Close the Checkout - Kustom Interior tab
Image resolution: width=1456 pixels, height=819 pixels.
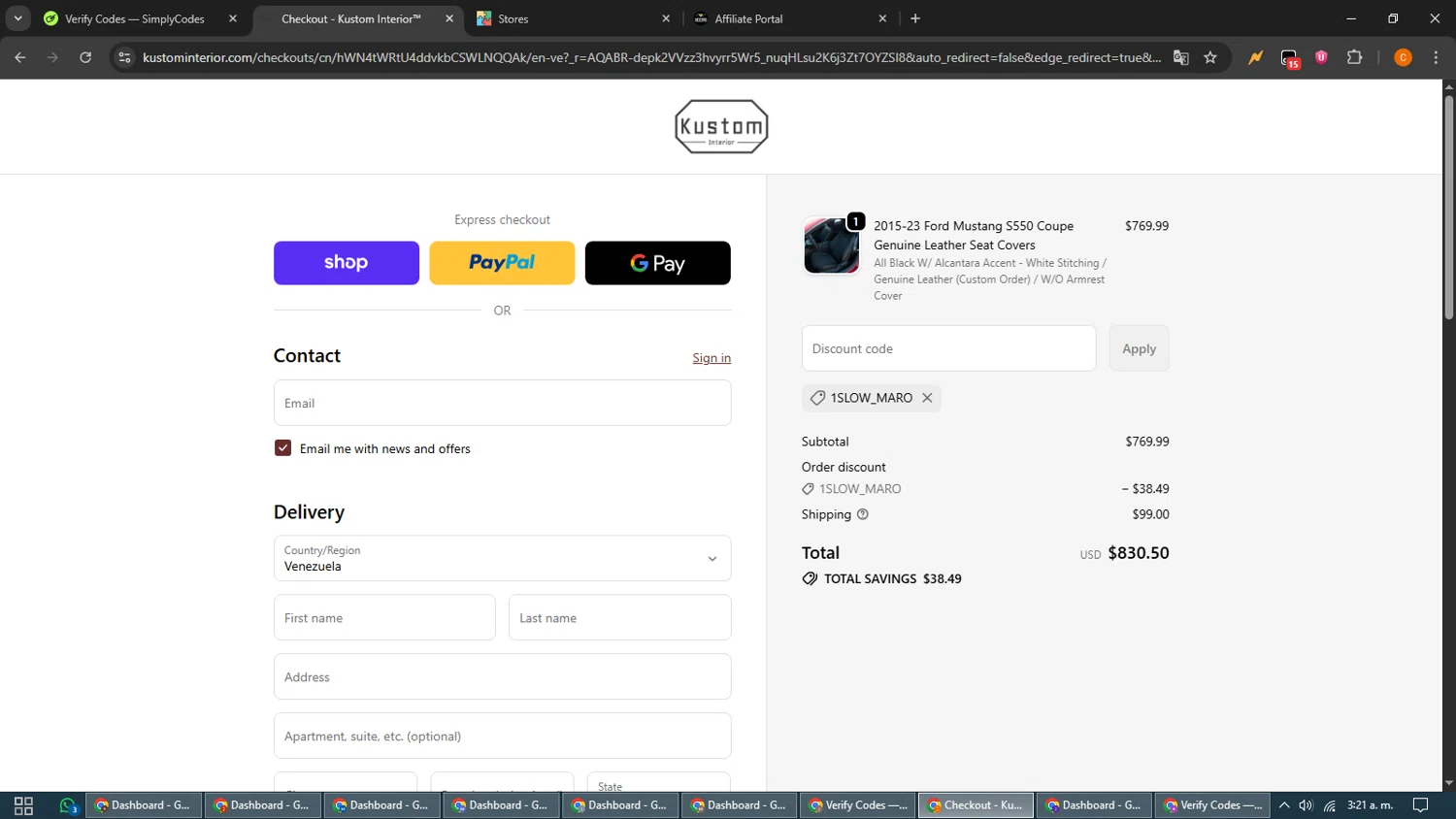coord(449,18)
